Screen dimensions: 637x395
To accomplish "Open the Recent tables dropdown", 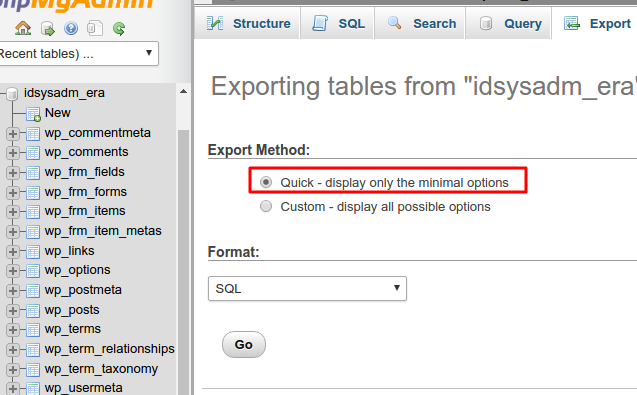I will 78,53.
